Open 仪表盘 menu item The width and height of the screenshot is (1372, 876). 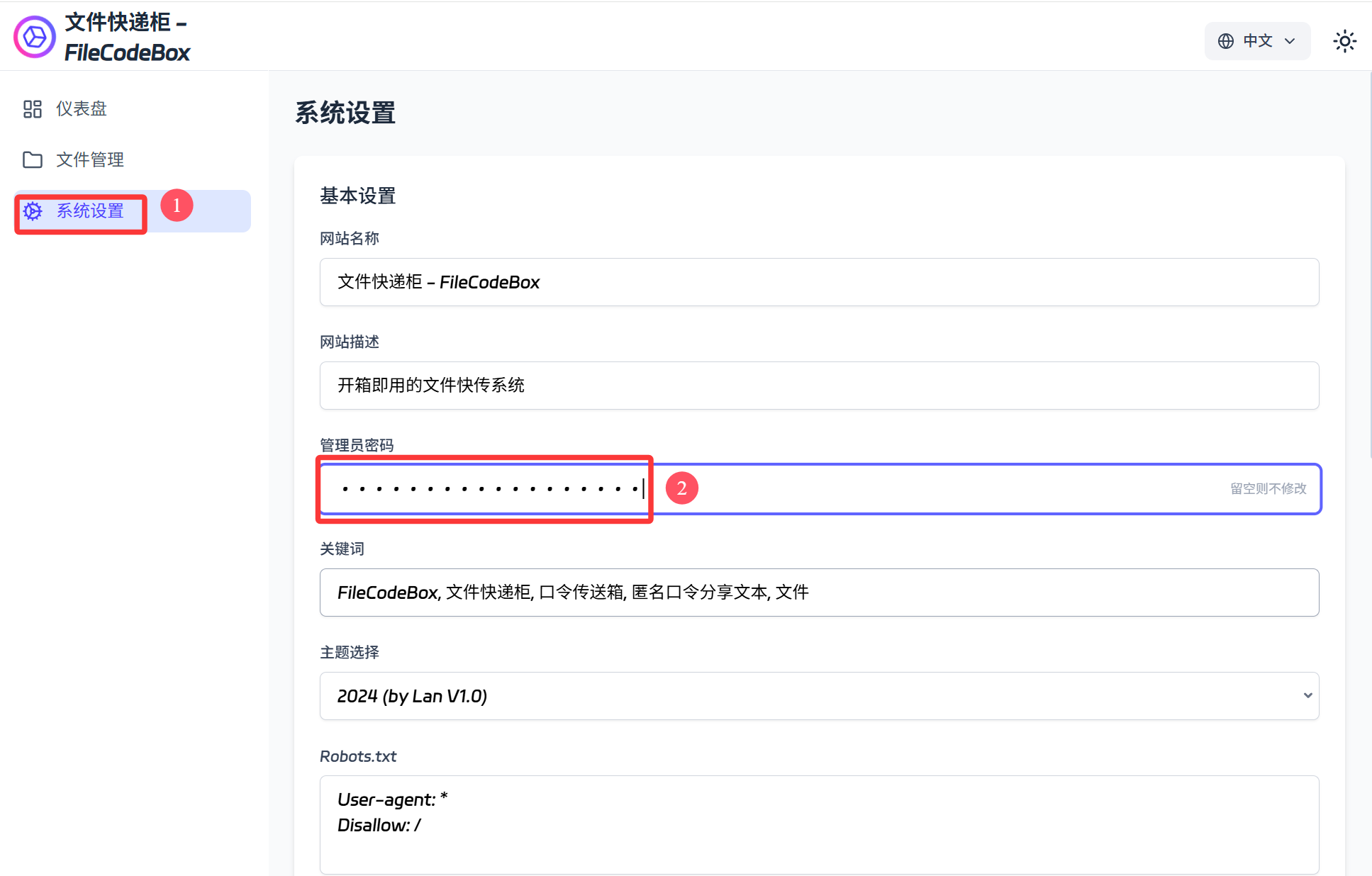pyautogui.click(x=81, y=108)
